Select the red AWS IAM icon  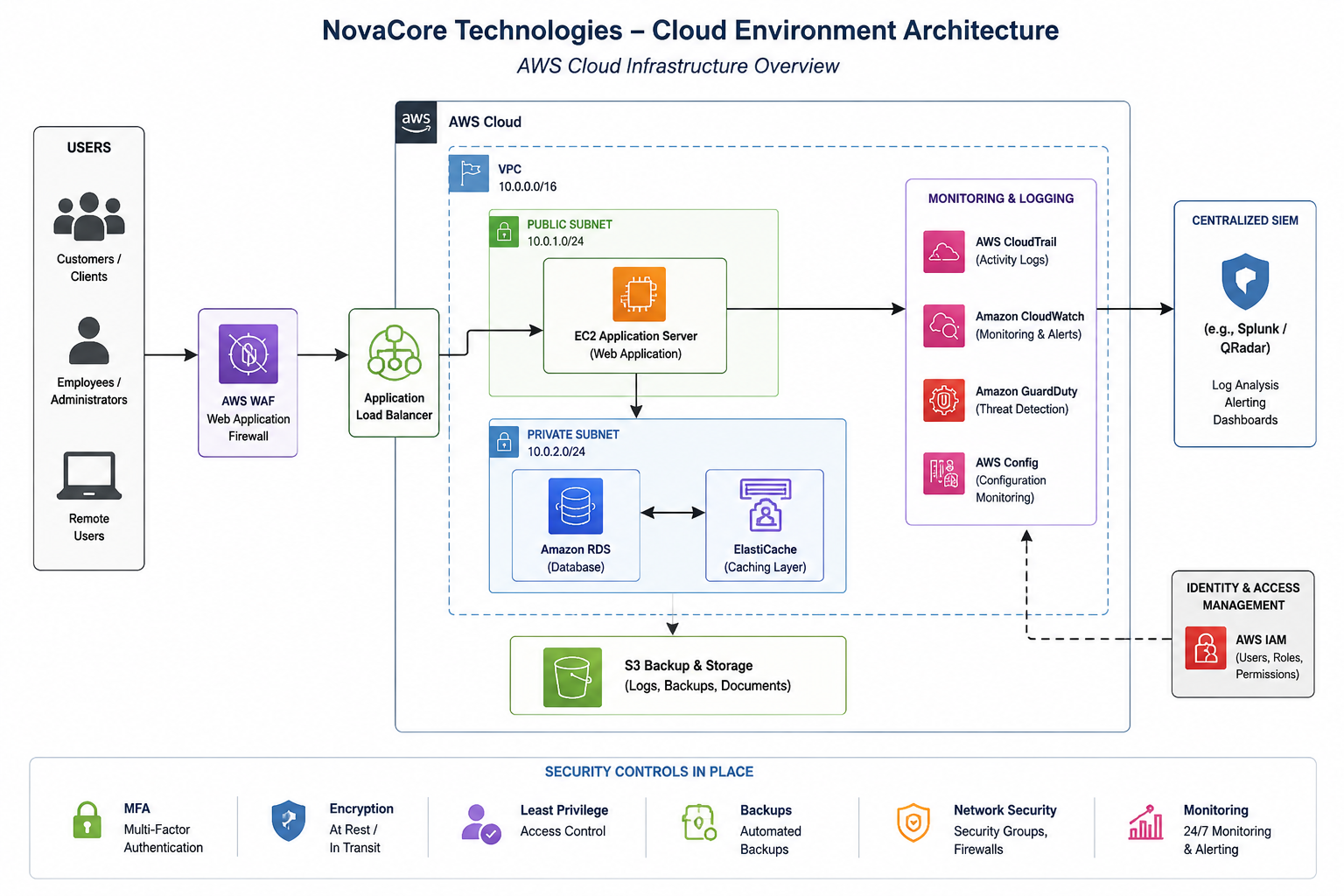[1206, 648]
